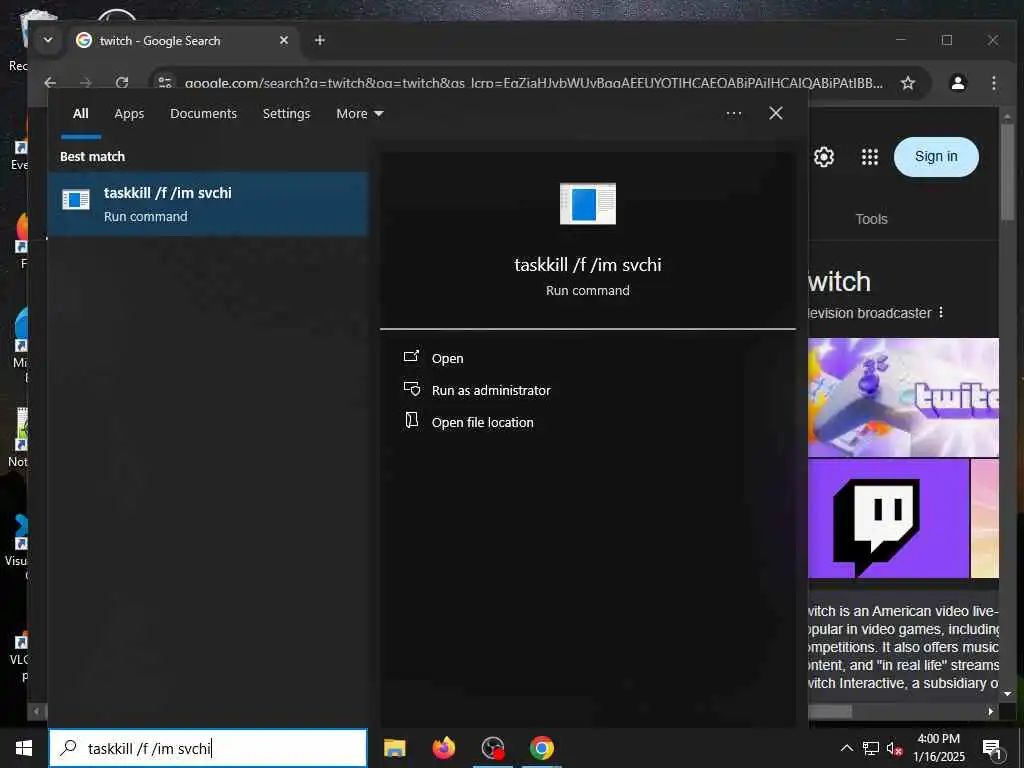Open the Google apps grid
Viewport: 1024px width, 768px height.
tap(870, 157)
